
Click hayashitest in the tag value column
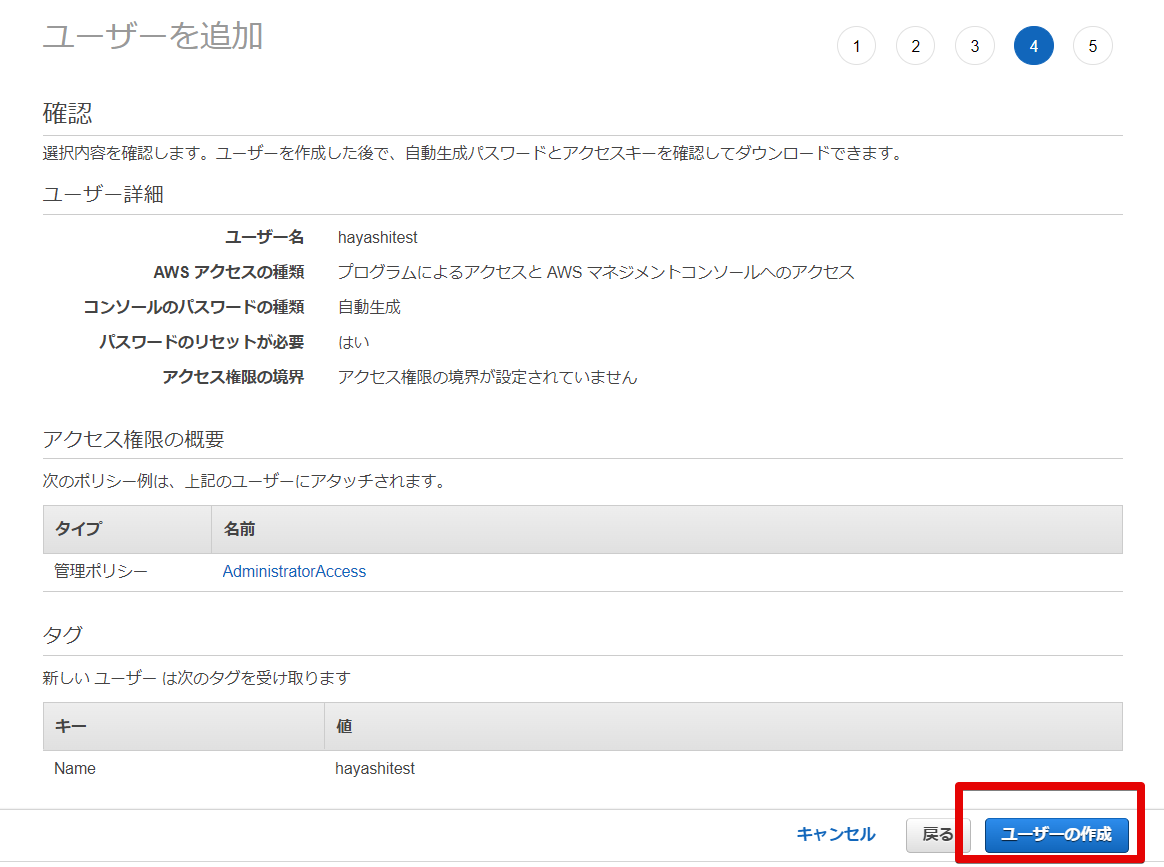[x=375, y=769]
